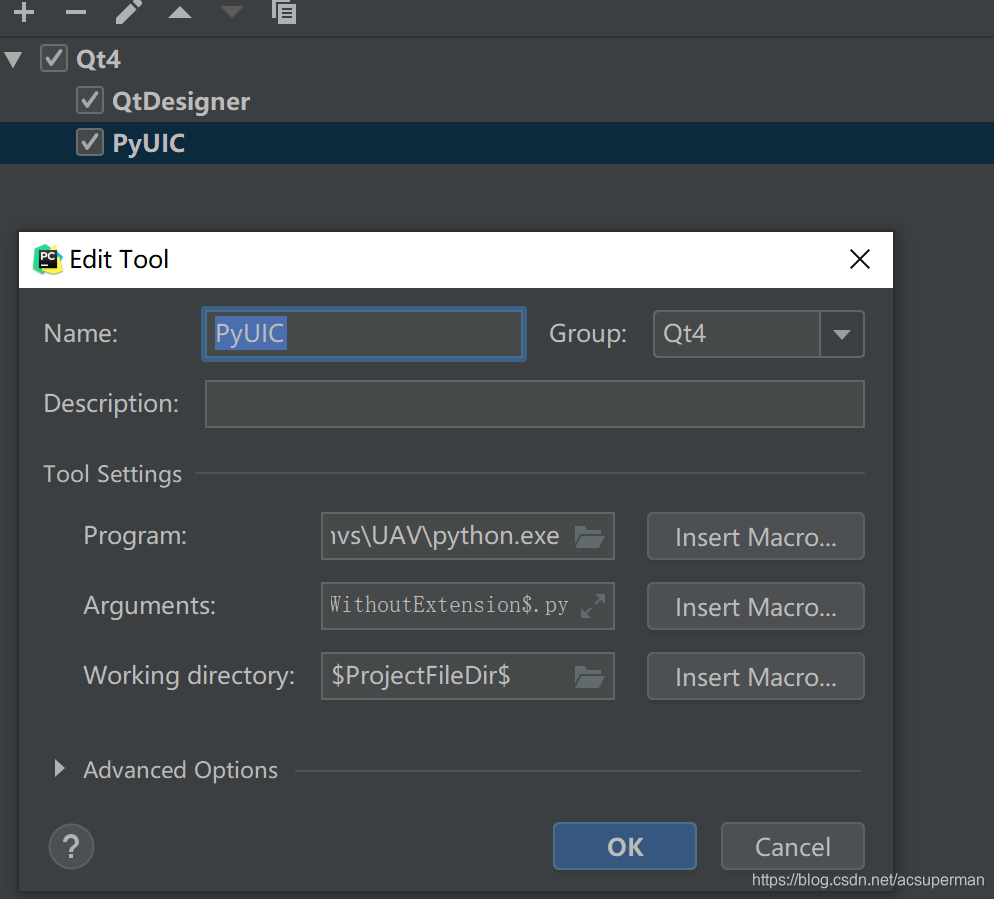Select the Qt4 group label
Image resolution: width=994 pixels, height=899 pixels.
98,59
